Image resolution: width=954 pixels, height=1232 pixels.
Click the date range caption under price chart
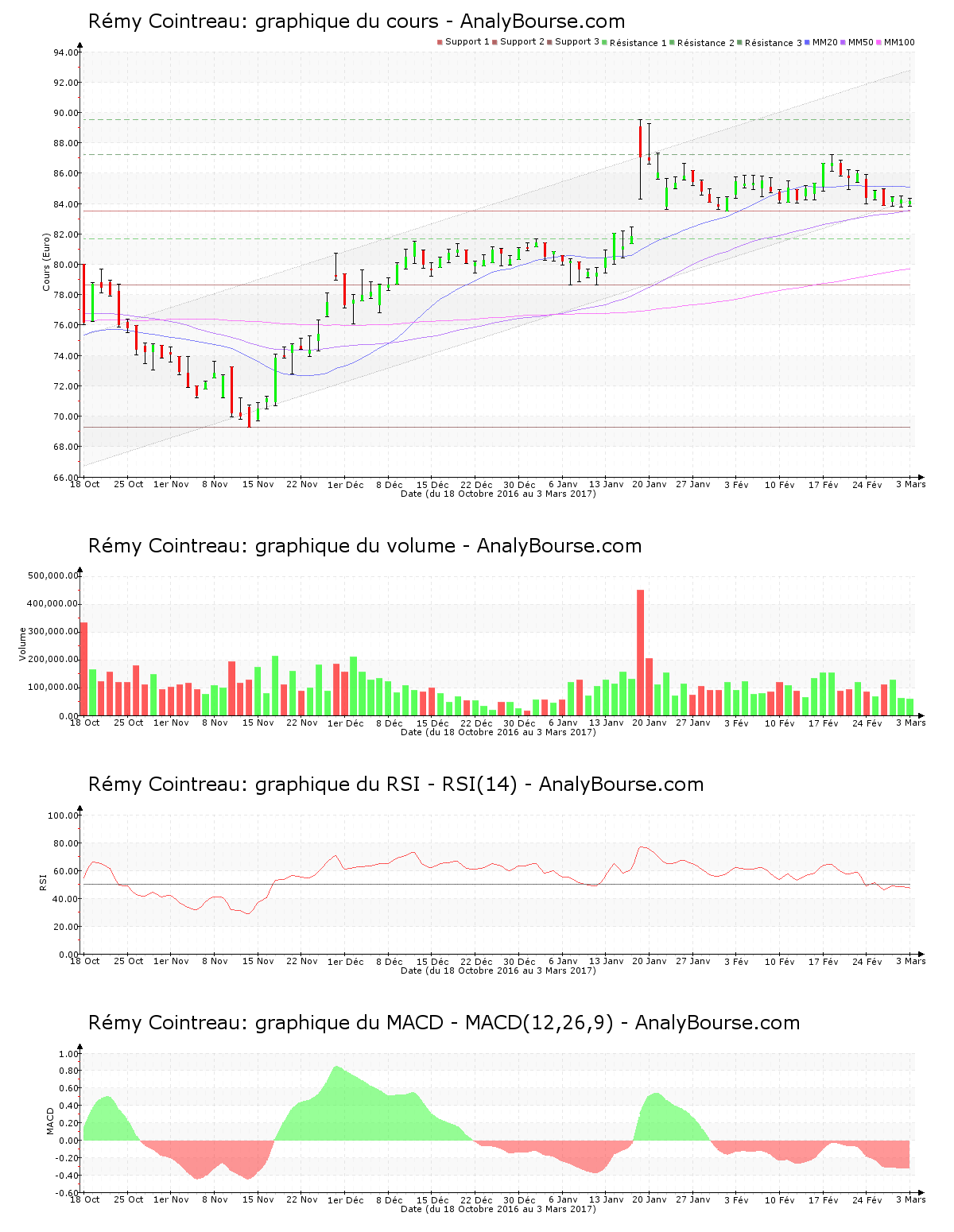(498, 494)
